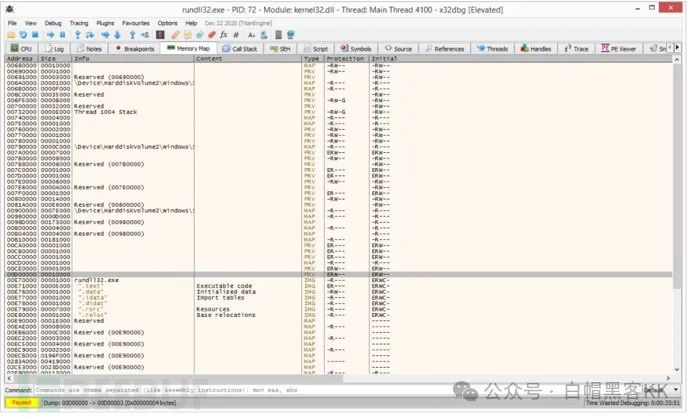Click the Run arrow icon
This screenshot has height=419, width=690.
click(x=51, y=35)
